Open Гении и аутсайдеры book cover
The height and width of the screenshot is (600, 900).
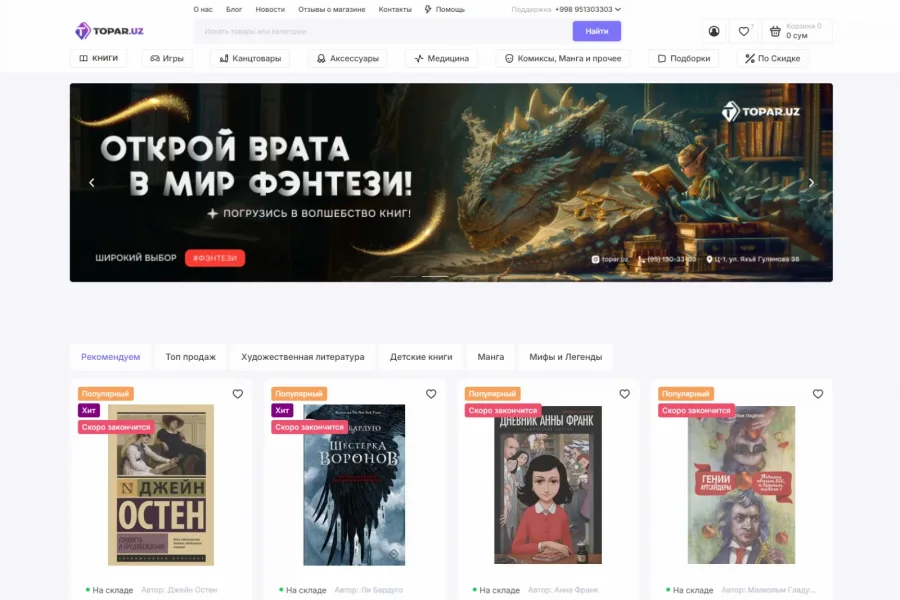[x=741, y=485]
